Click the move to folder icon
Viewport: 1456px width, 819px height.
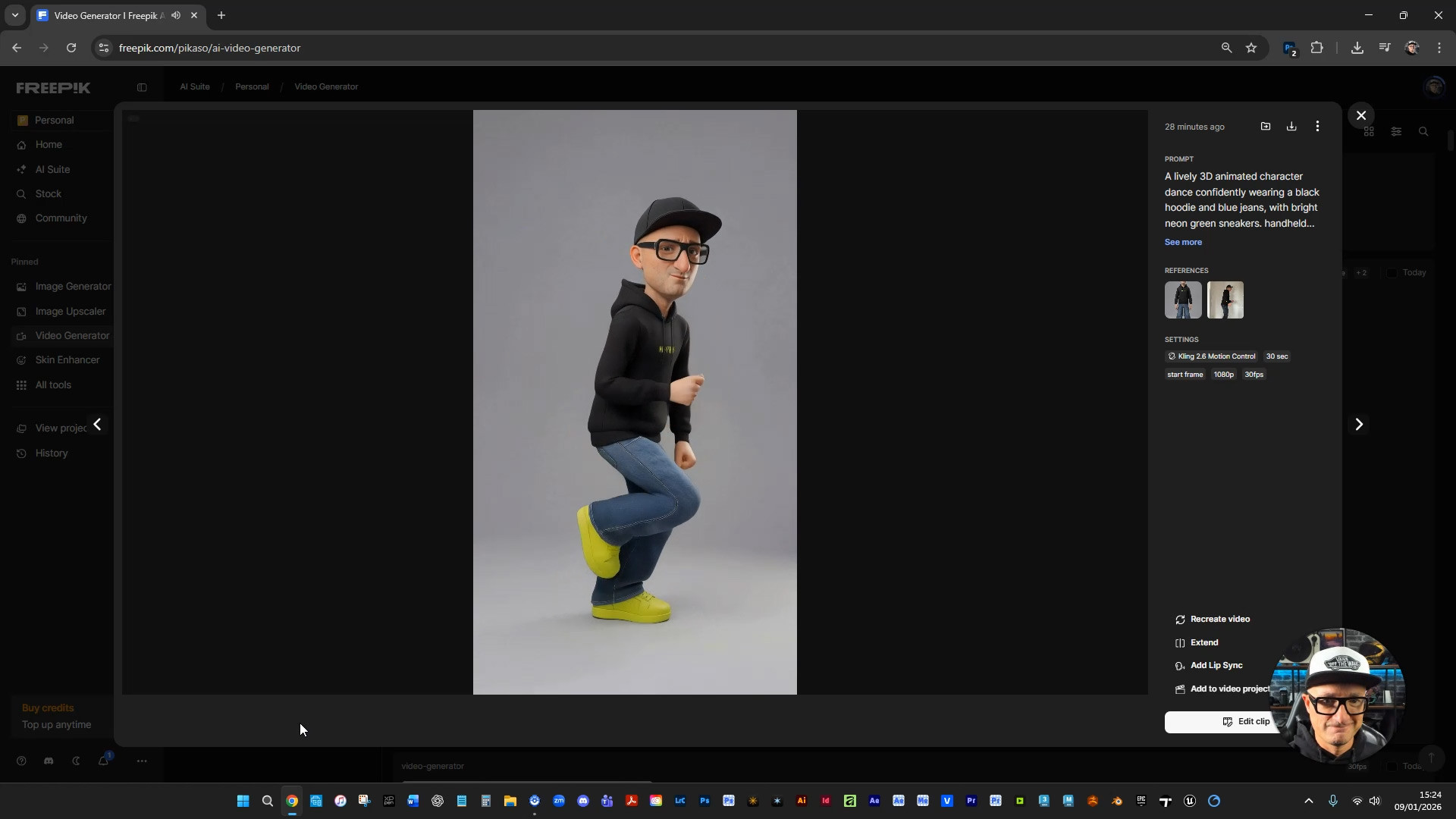[x=1266, y=127]
